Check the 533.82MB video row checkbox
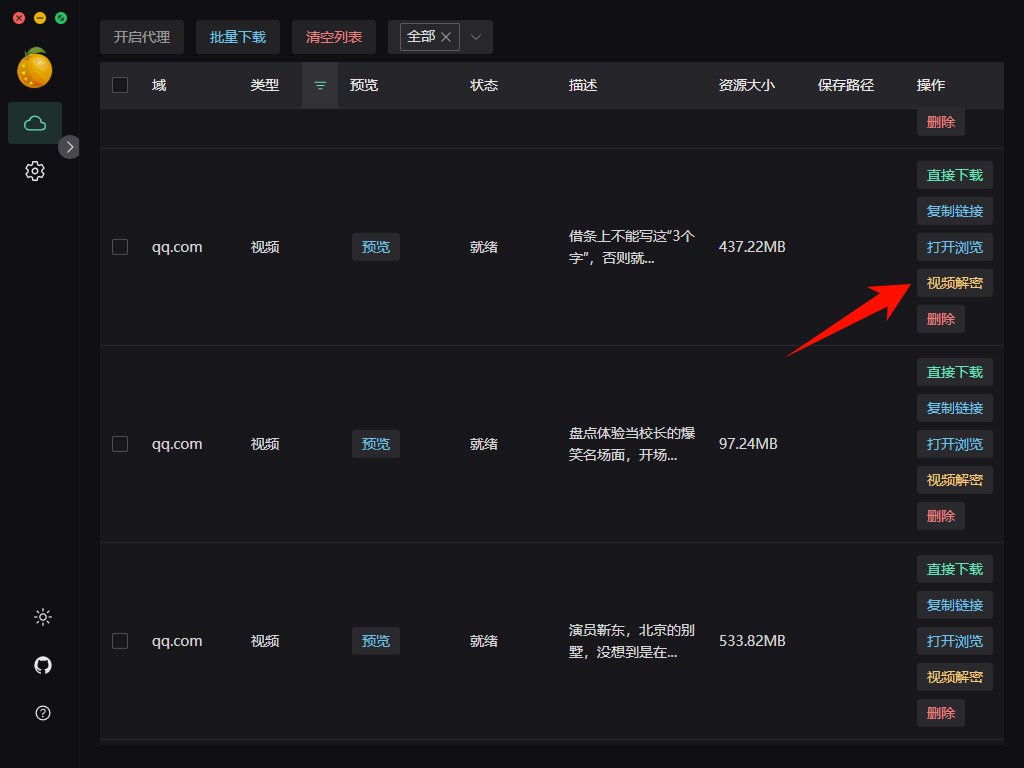1024x768 pixels. (x=120, y=641)
